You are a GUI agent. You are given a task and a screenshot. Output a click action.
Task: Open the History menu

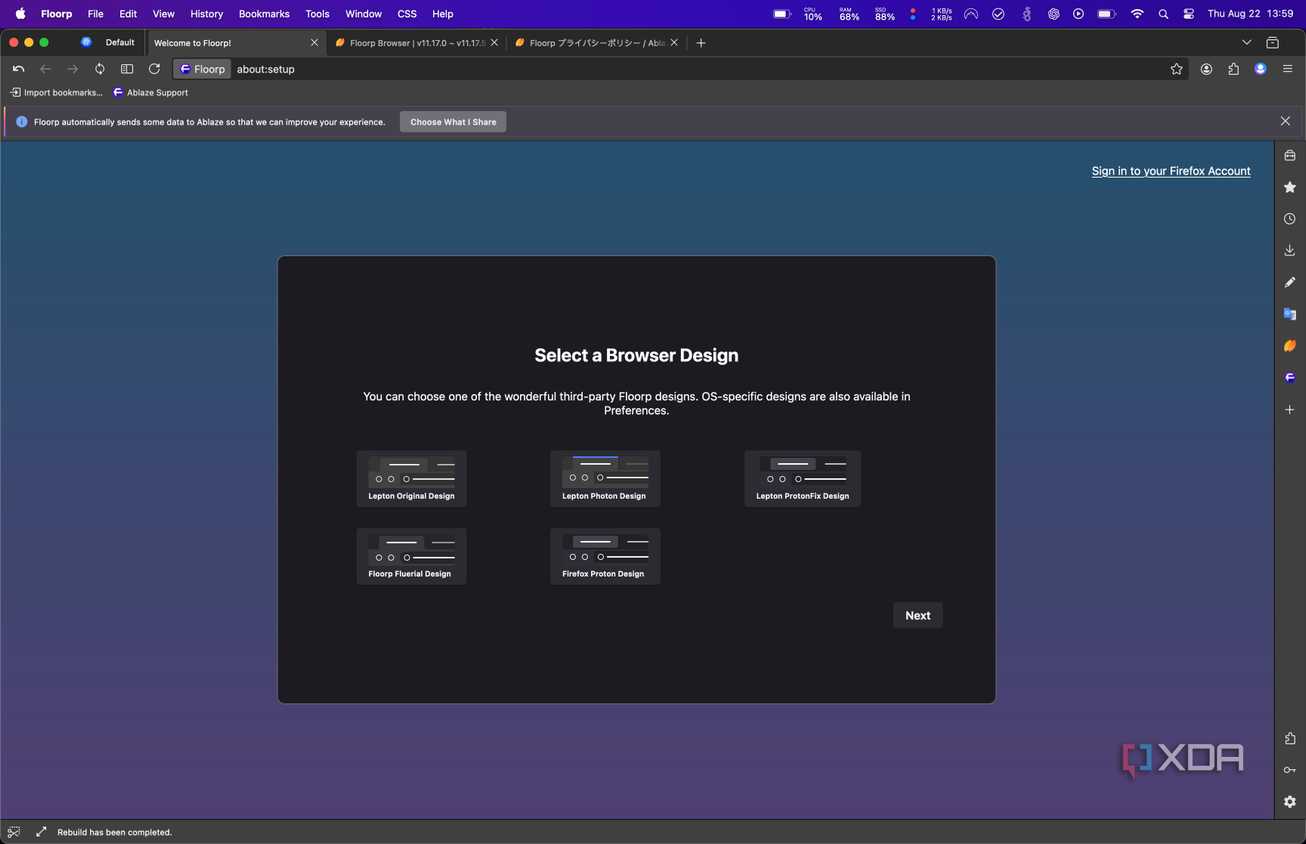click(x=207, y=14)
